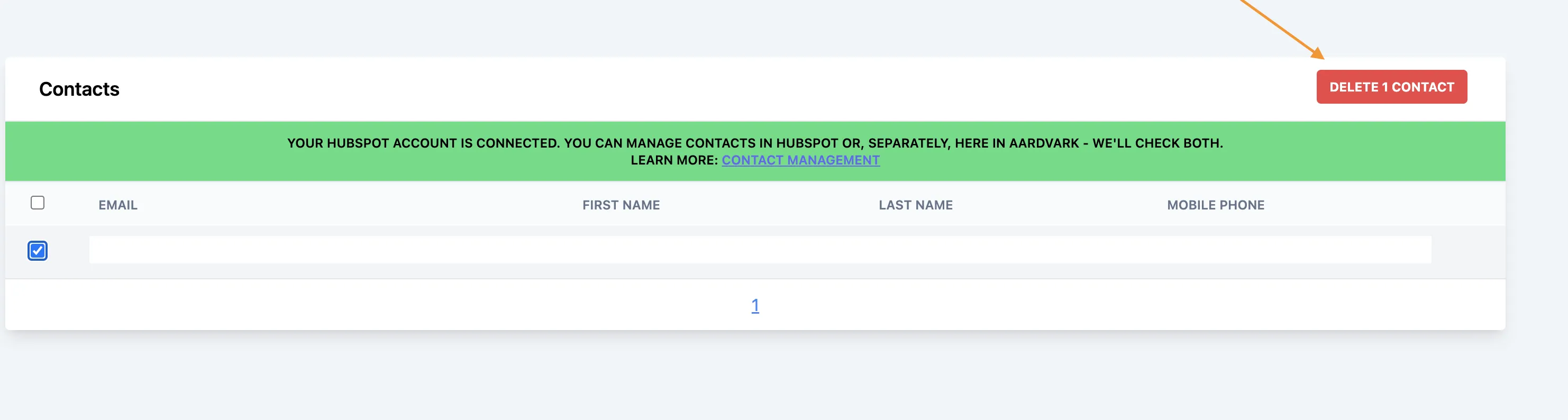Image resolution: width=1568 pixels, height=420 pixels.
Task: Click the blank header area next to Contacts title
Action: click(670, 89)
